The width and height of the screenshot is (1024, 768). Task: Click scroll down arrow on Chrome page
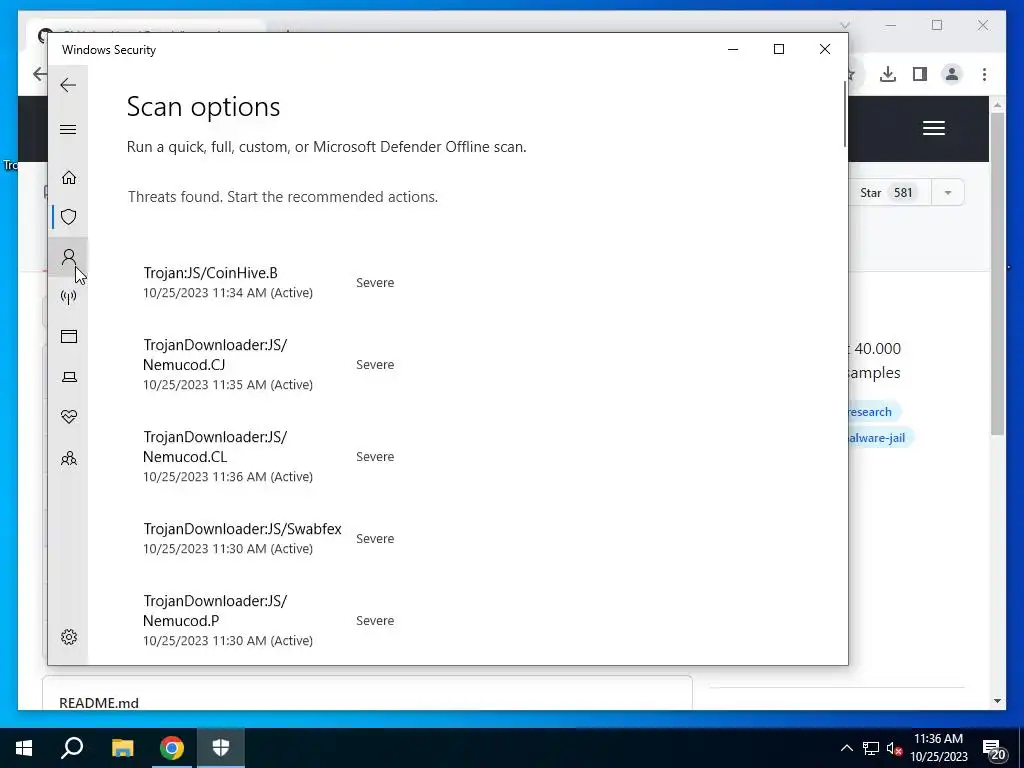(x=997, y=701)
